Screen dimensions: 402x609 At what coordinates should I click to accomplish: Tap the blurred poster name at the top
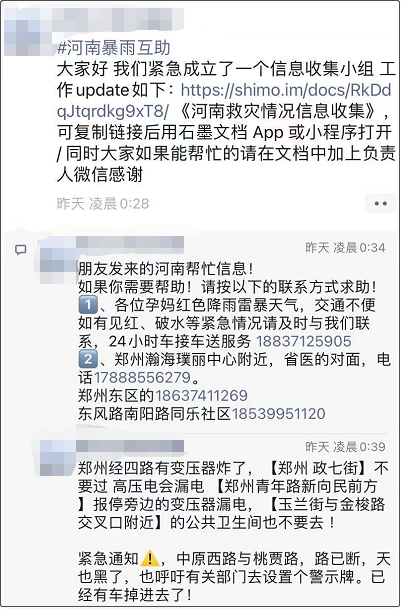pos(118,15)
